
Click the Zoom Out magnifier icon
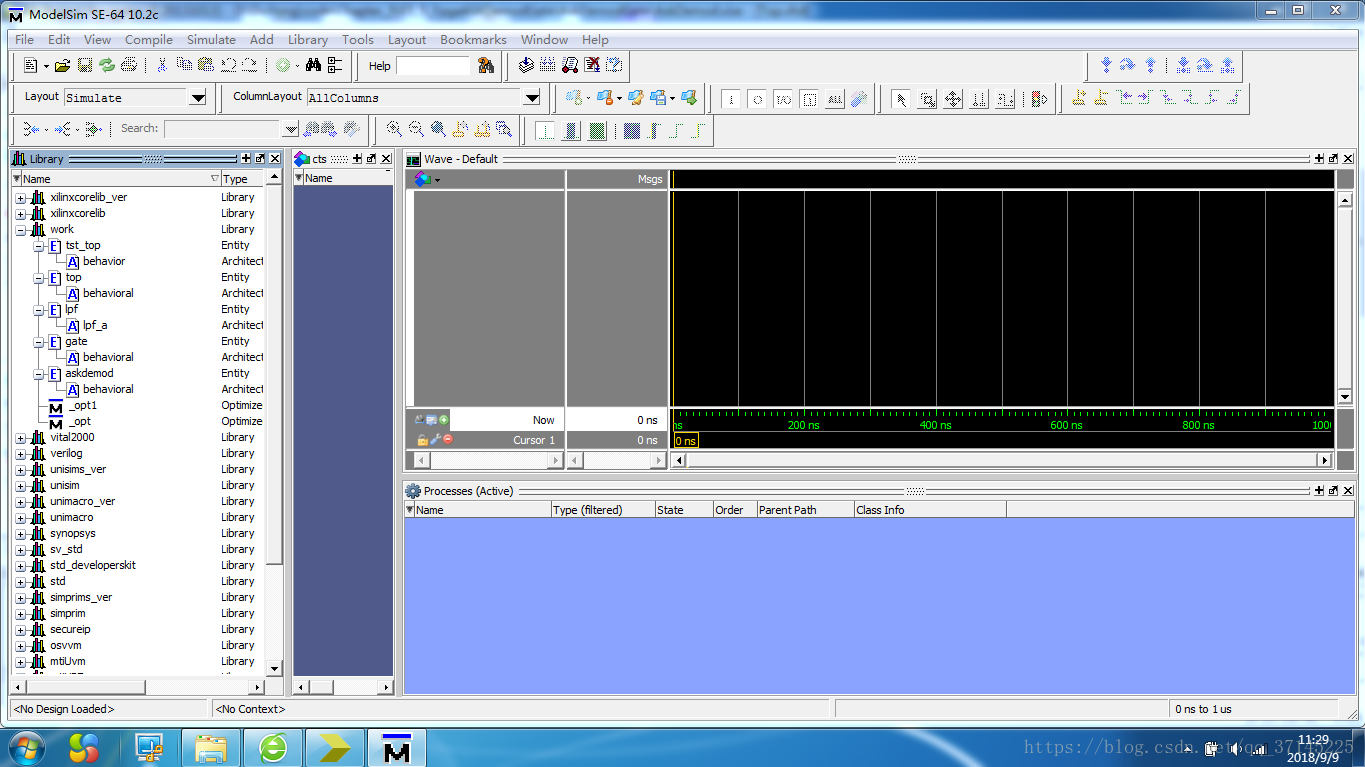pos(416,129)
